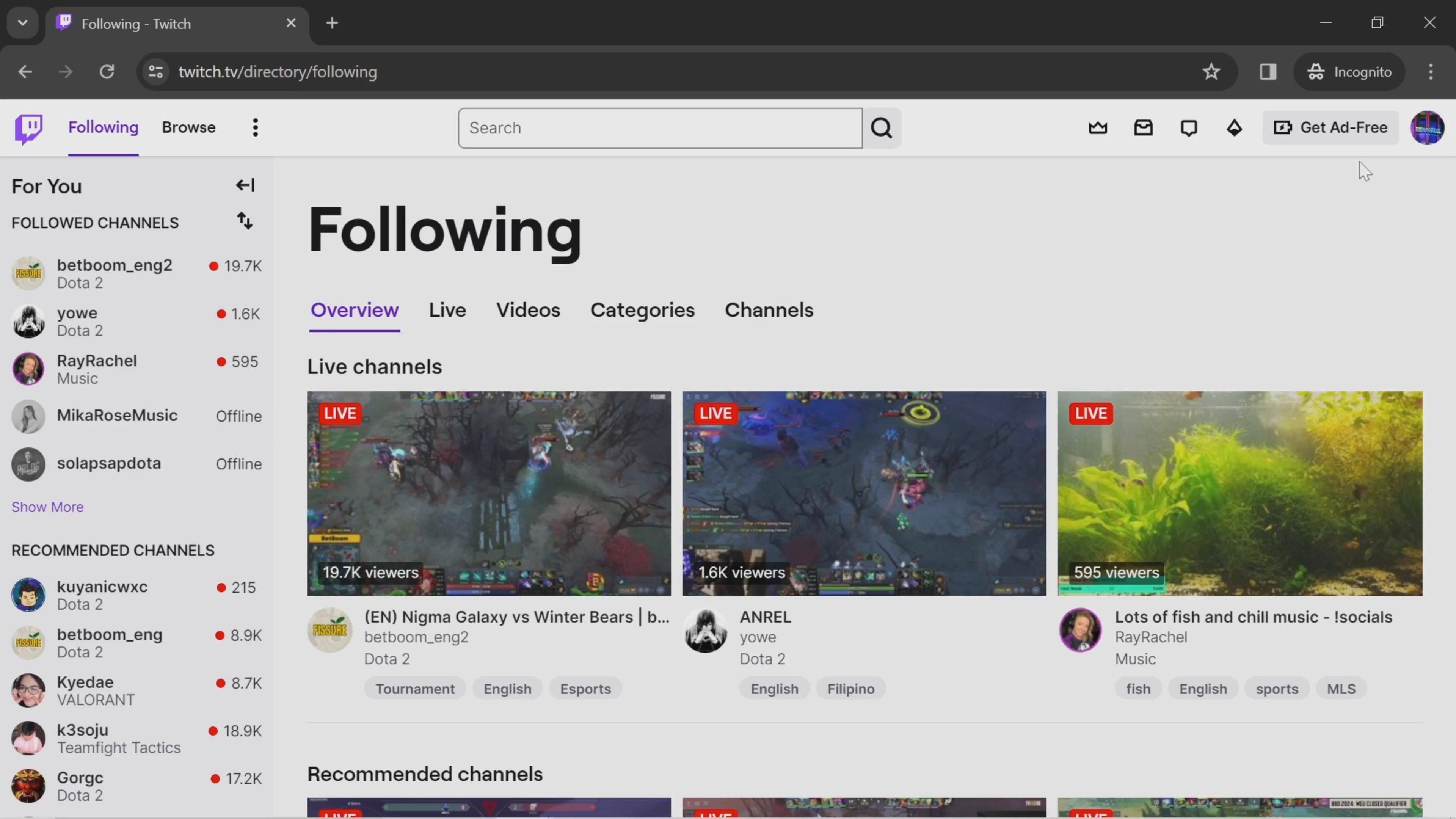Switch to the Categories tab
This screenshot has height=819, width=1456.
642,310
